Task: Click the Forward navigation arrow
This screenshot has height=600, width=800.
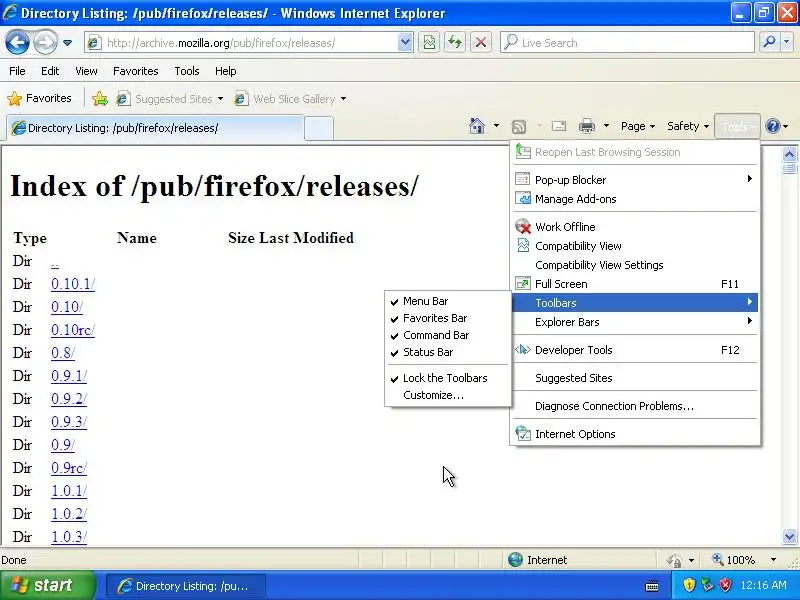Action: pyautogui.click(x=45, y=42)
